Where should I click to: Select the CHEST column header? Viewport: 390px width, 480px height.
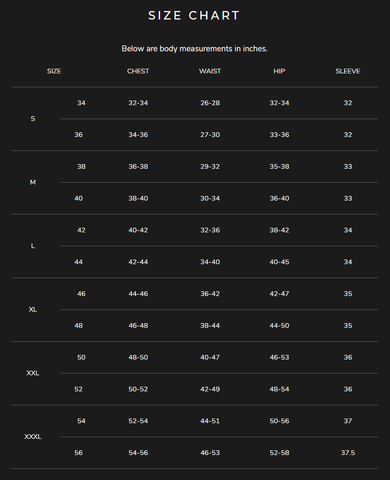coord(138,71)
